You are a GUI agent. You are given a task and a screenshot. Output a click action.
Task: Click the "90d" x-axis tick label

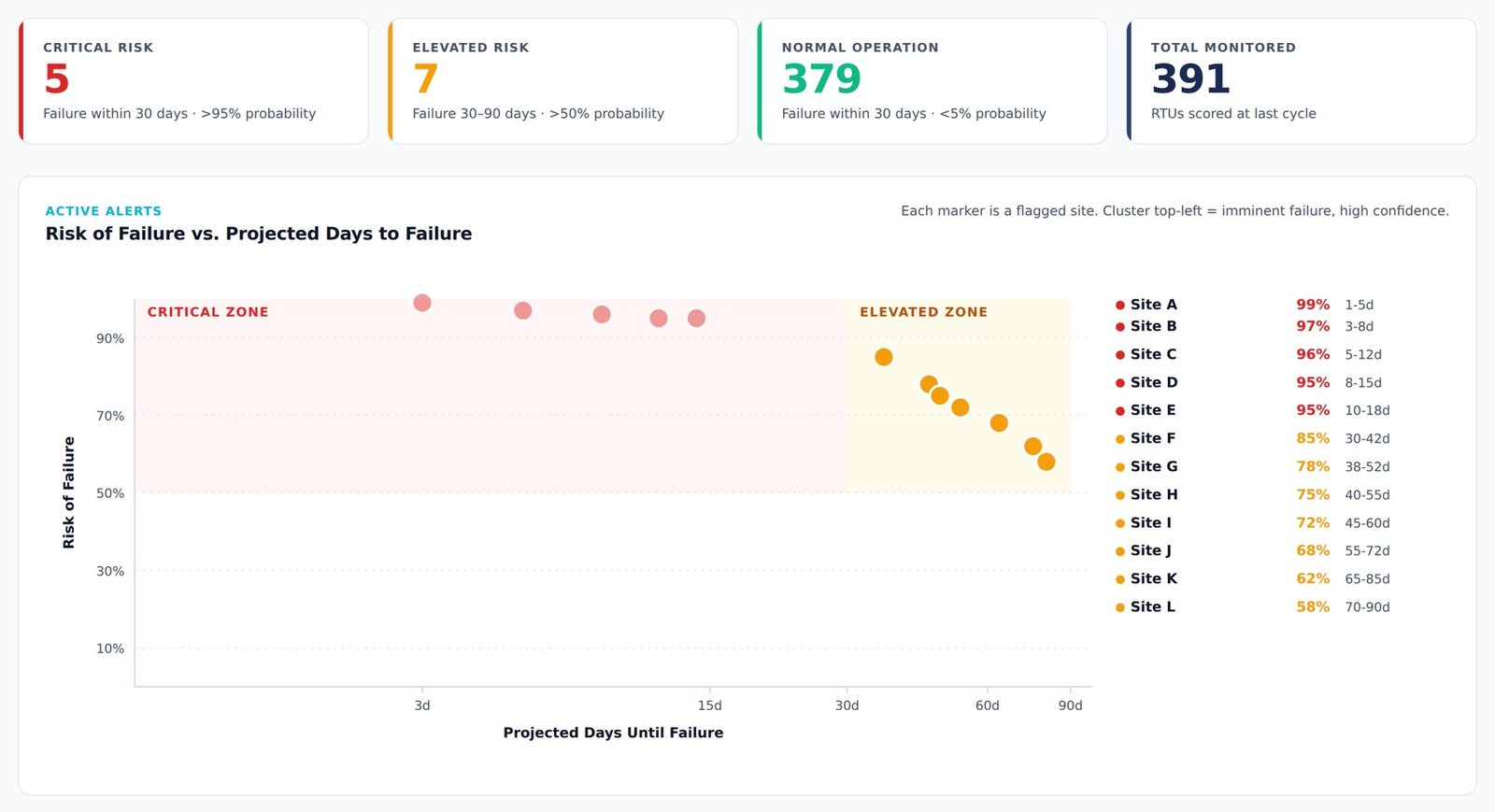click(x=1070, y=705)
